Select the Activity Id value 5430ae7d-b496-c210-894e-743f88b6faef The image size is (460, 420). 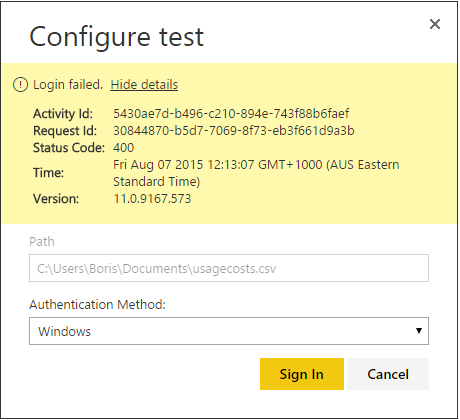coord(231,114)
